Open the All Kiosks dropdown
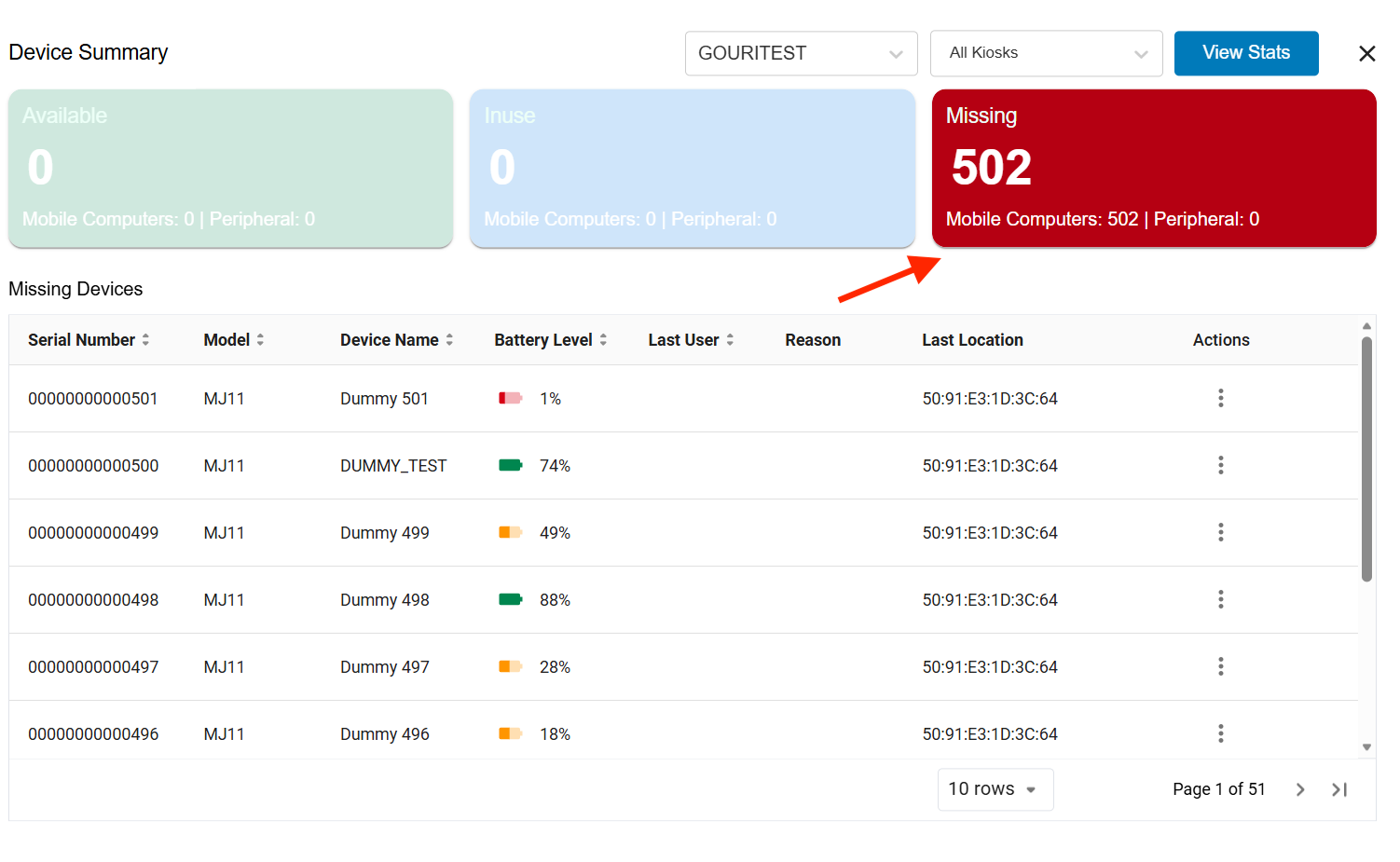The width and height of the screenshot is (1400, 862). pos(1046,53)
